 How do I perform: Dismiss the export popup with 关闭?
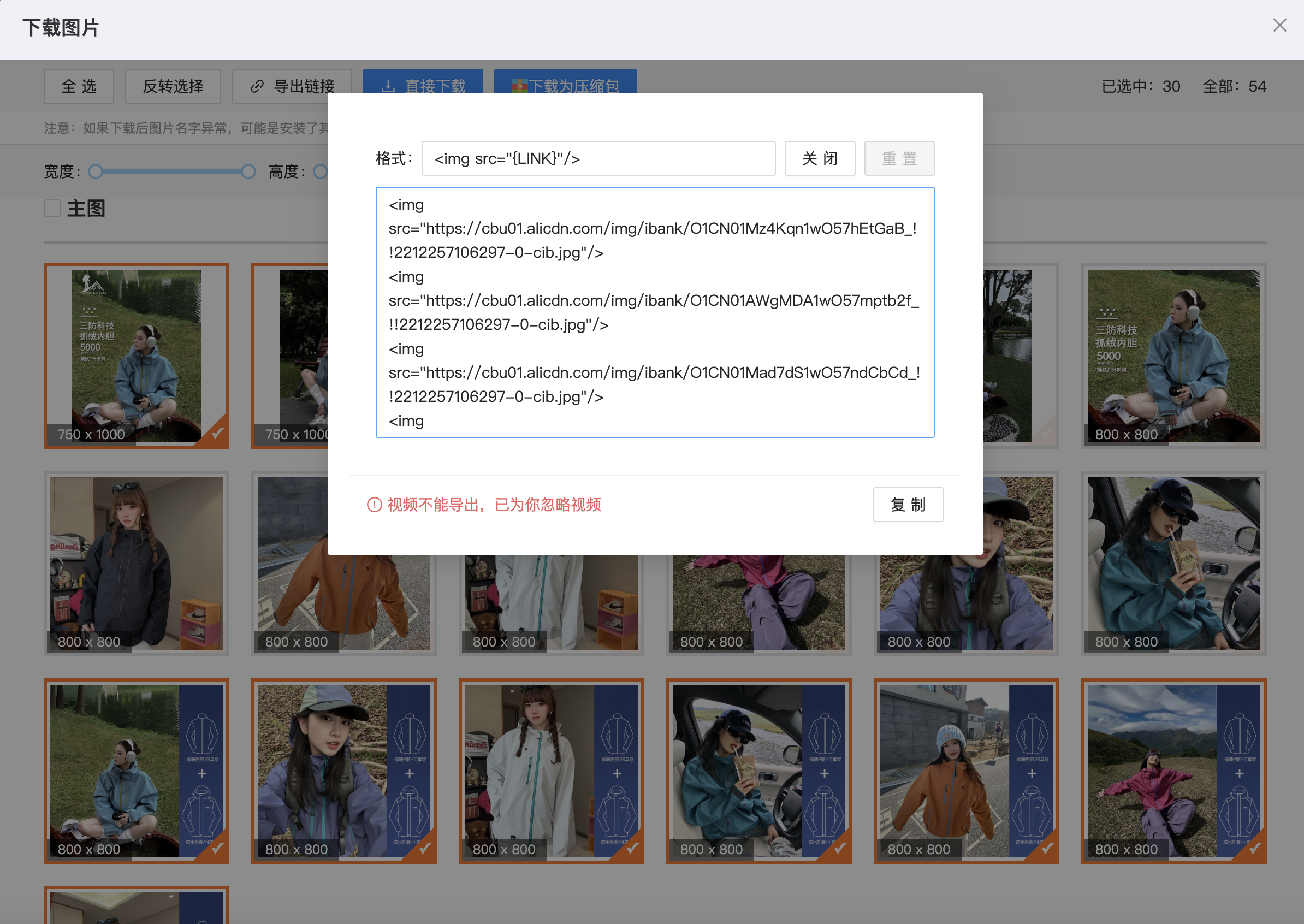pyautogui.click(x=820, y=159)
